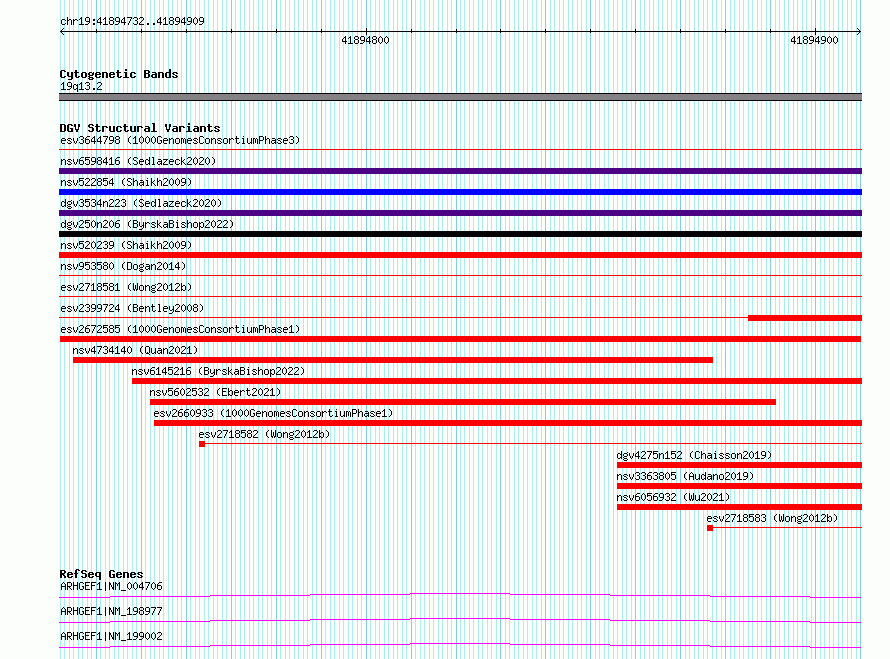Click the red bar of nsv6056932
This screenshot has width=890, height=659.
(740, 507)
